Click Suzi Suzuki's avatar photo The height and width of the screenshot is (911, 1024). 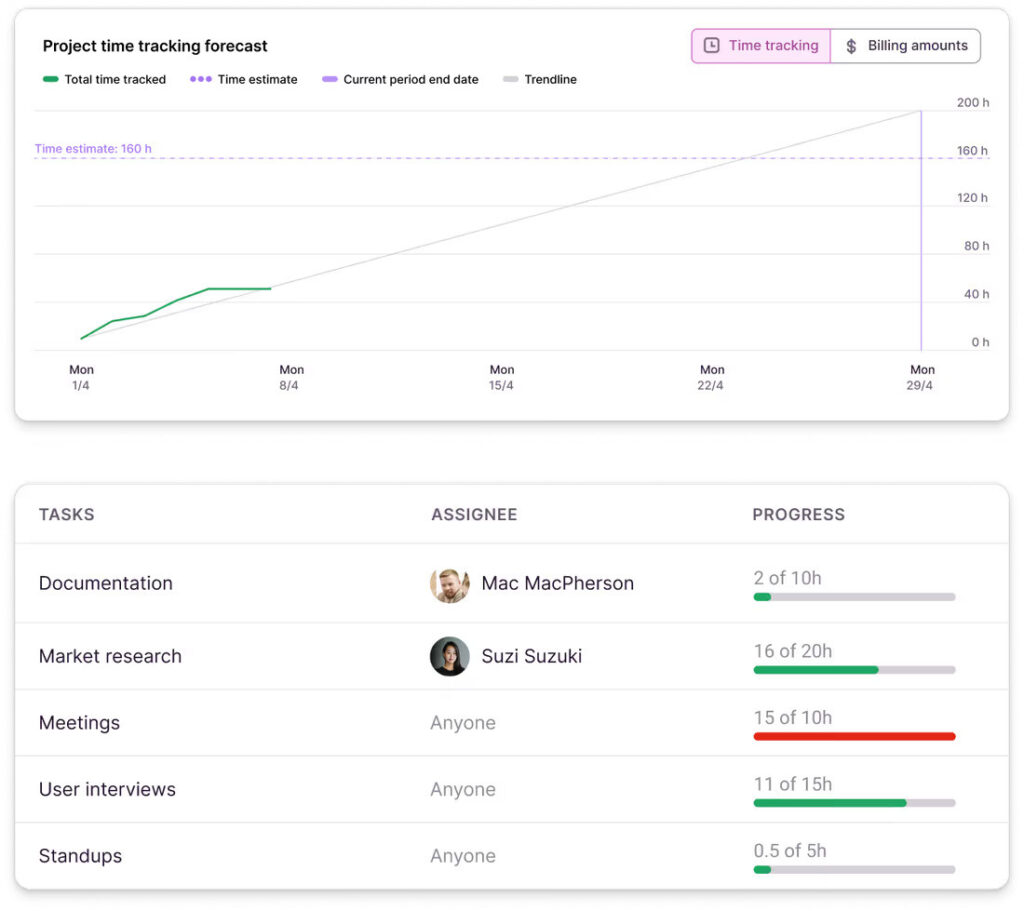(x=449, y=657)
